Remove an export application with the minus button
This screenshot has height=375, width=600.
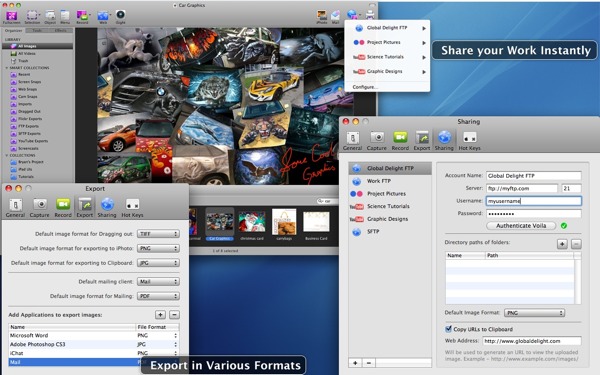[174, 315]
